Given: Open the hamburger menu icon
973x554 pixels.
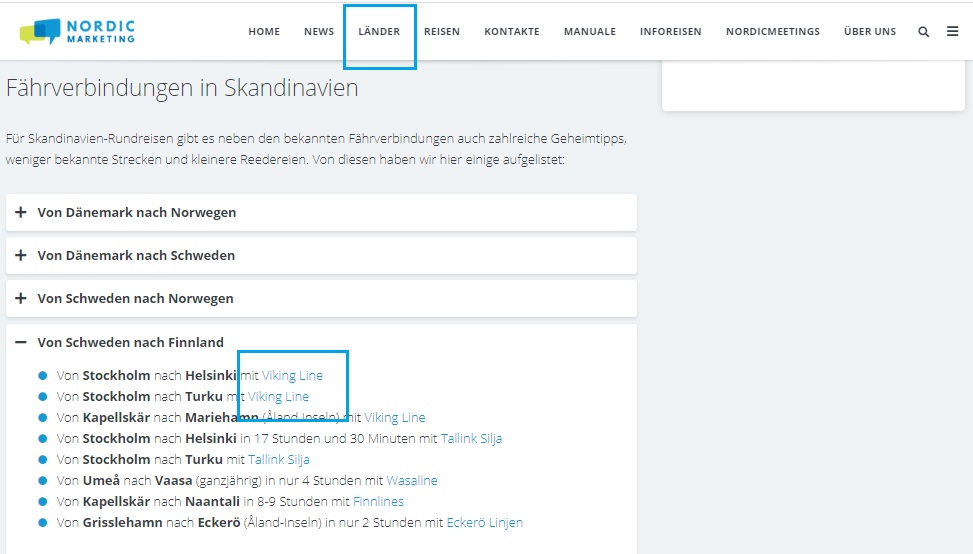Looking at the screenshot, I should 953,31.
